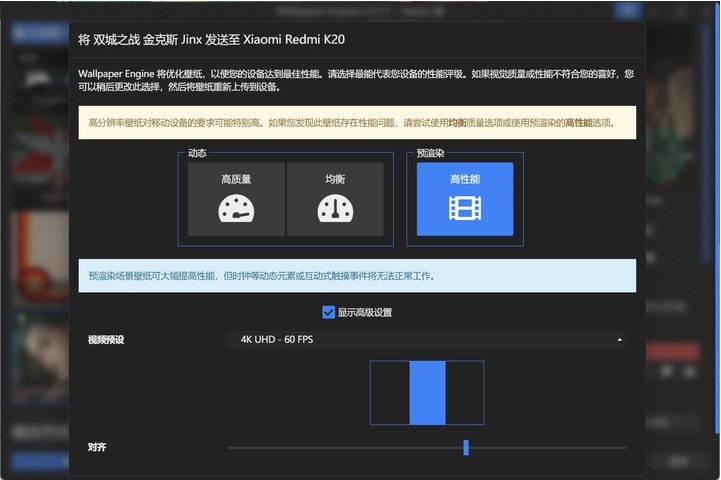Click the yellow high-resolution warning banner
This screenshot has width=721, height=480.
(357, 123)
